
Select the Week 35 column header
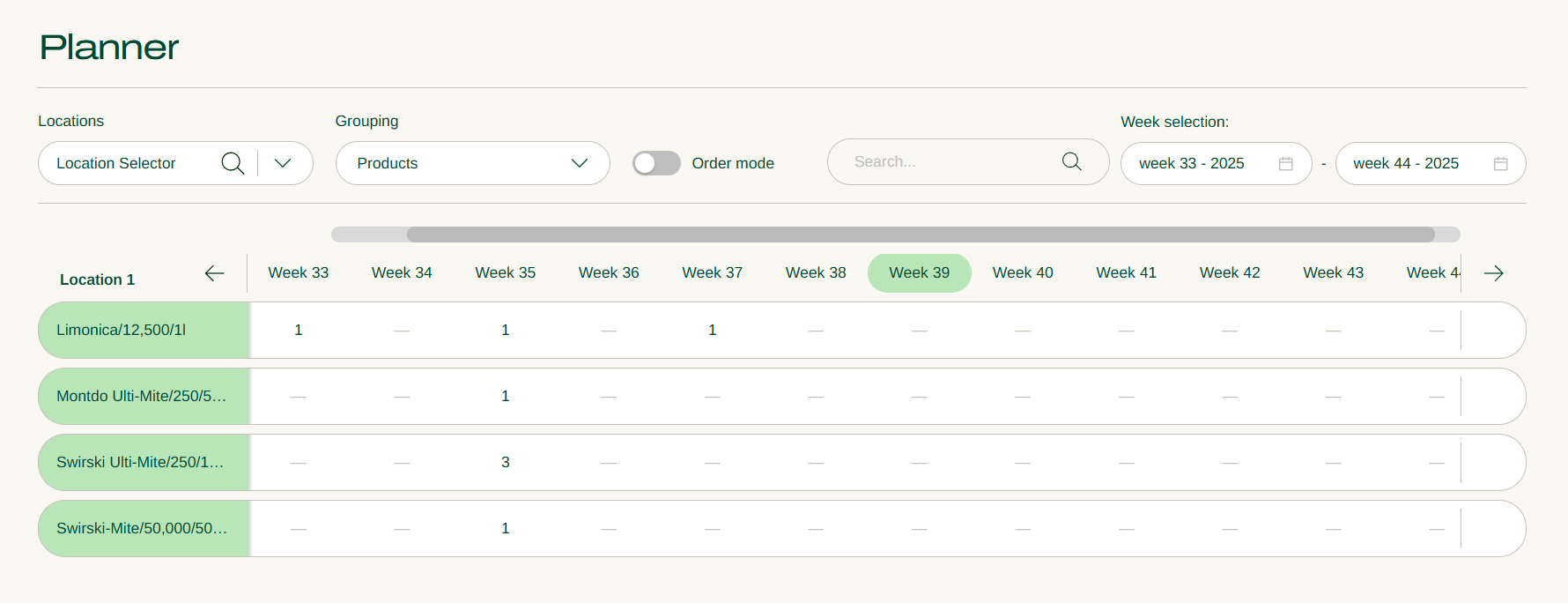506,273
